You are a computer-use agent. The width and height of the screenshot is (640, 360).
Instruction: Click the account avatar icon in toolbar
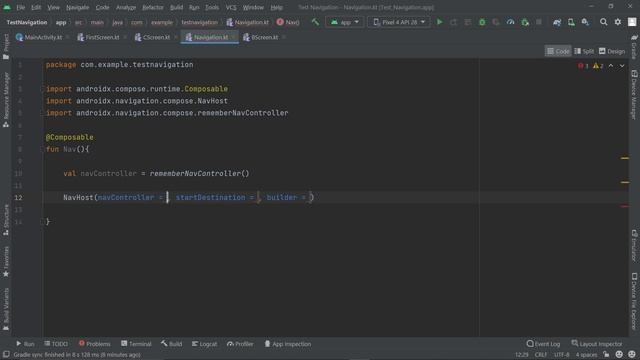pos(632,22)
